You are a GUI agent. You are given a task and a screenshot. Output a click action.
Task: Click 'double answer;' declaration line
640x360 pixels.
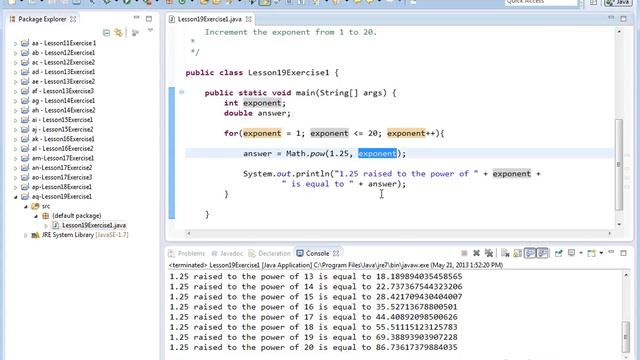coord(257,113)
